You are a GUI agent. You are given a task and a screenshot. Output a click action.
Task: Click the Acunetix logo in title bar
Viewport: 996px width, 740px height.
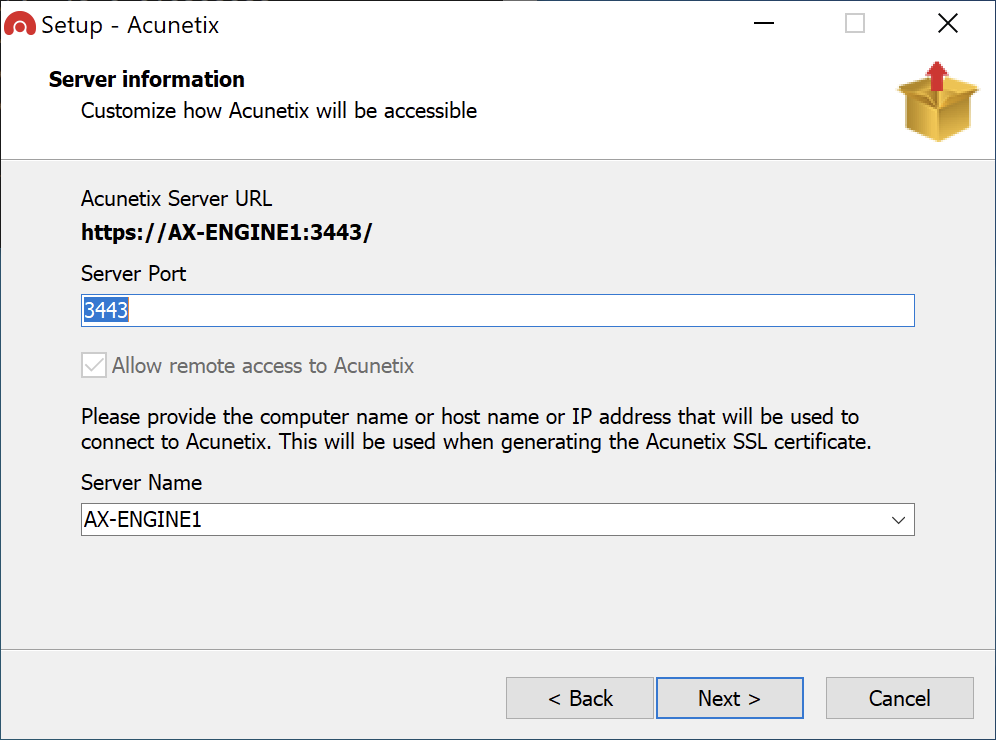pyautogui.click(x=19, y=25)
